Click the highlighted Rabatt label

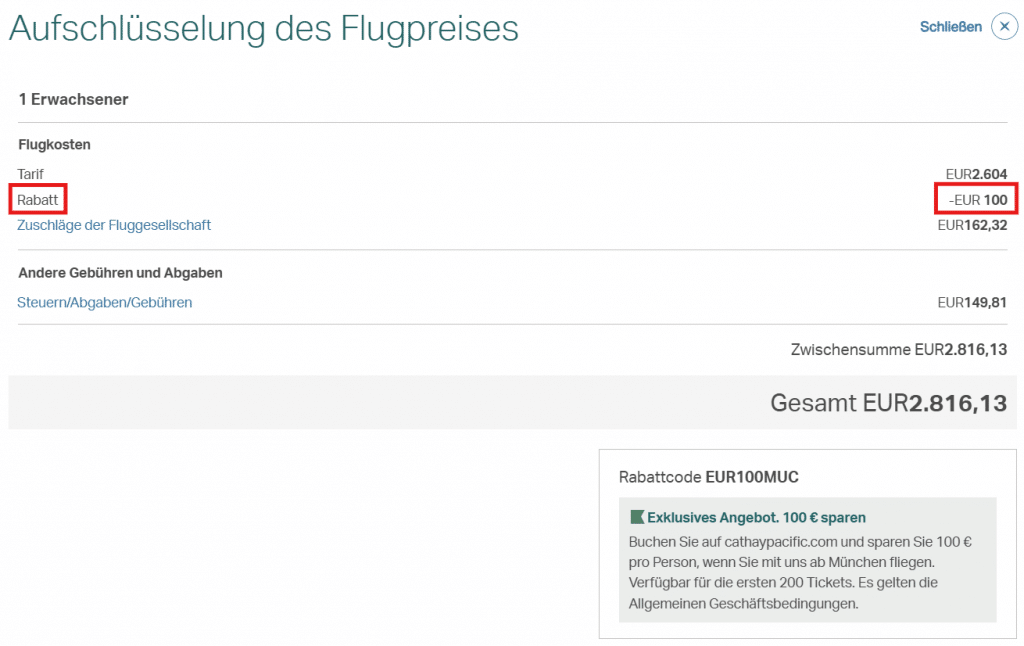(38, 200)
